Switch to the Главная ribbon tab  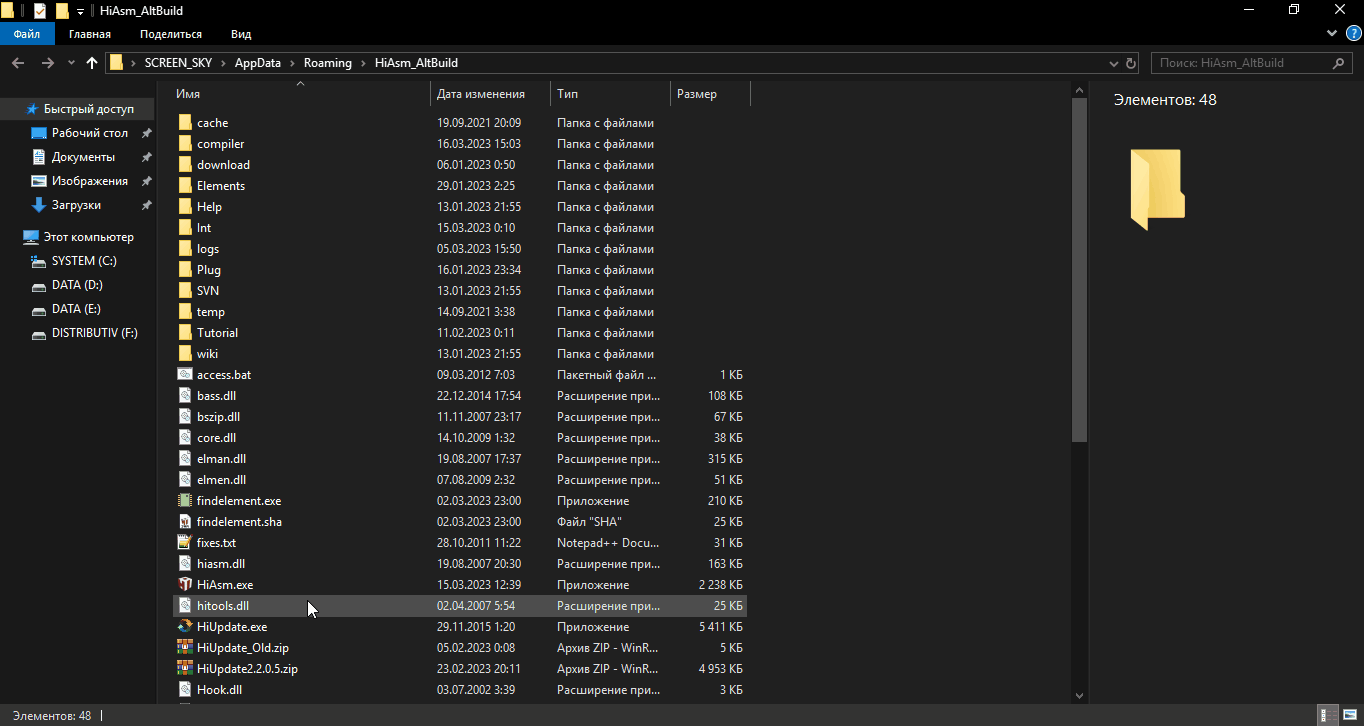pyautogui.click(x=90, y=33)
